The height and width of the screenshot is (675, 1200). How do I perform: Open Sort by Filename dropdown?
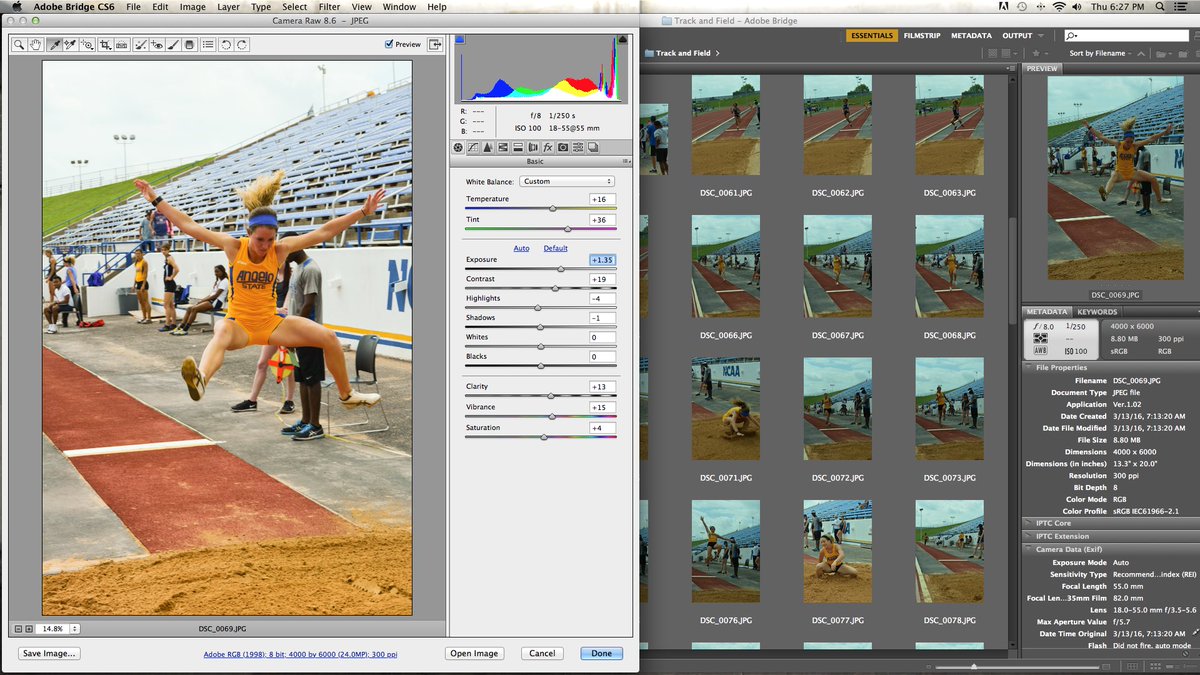[1100, 53]
